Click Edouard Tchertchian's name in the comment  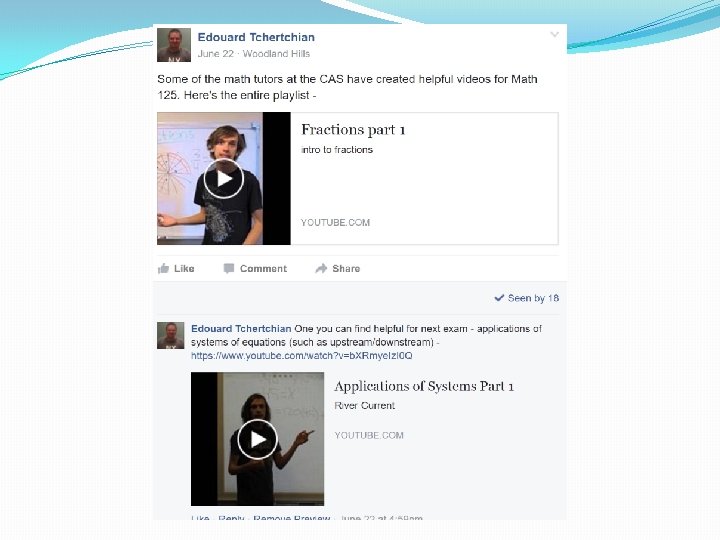tap(241, 329)
